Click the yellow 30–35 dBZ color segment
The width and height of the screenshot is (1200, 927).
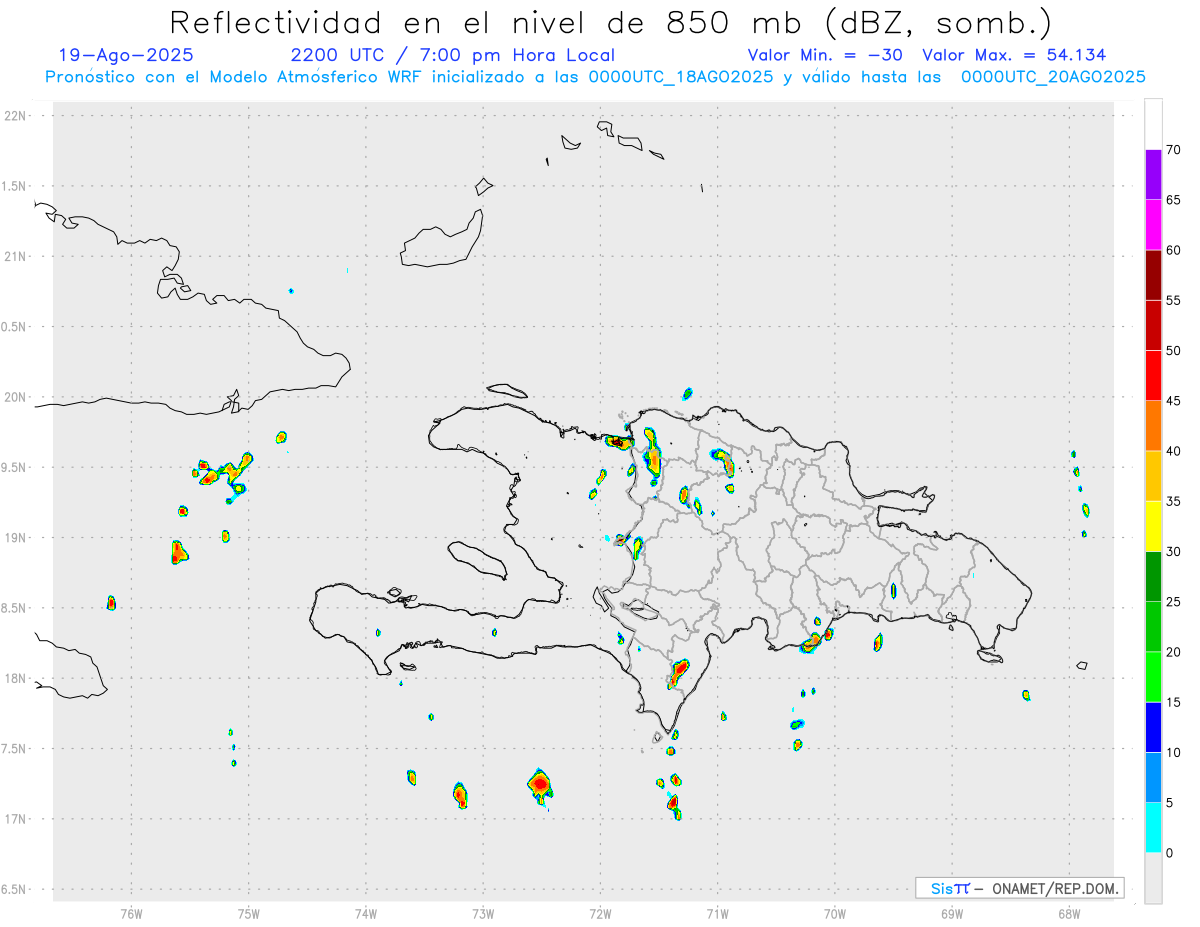(x=1153, y=526)
